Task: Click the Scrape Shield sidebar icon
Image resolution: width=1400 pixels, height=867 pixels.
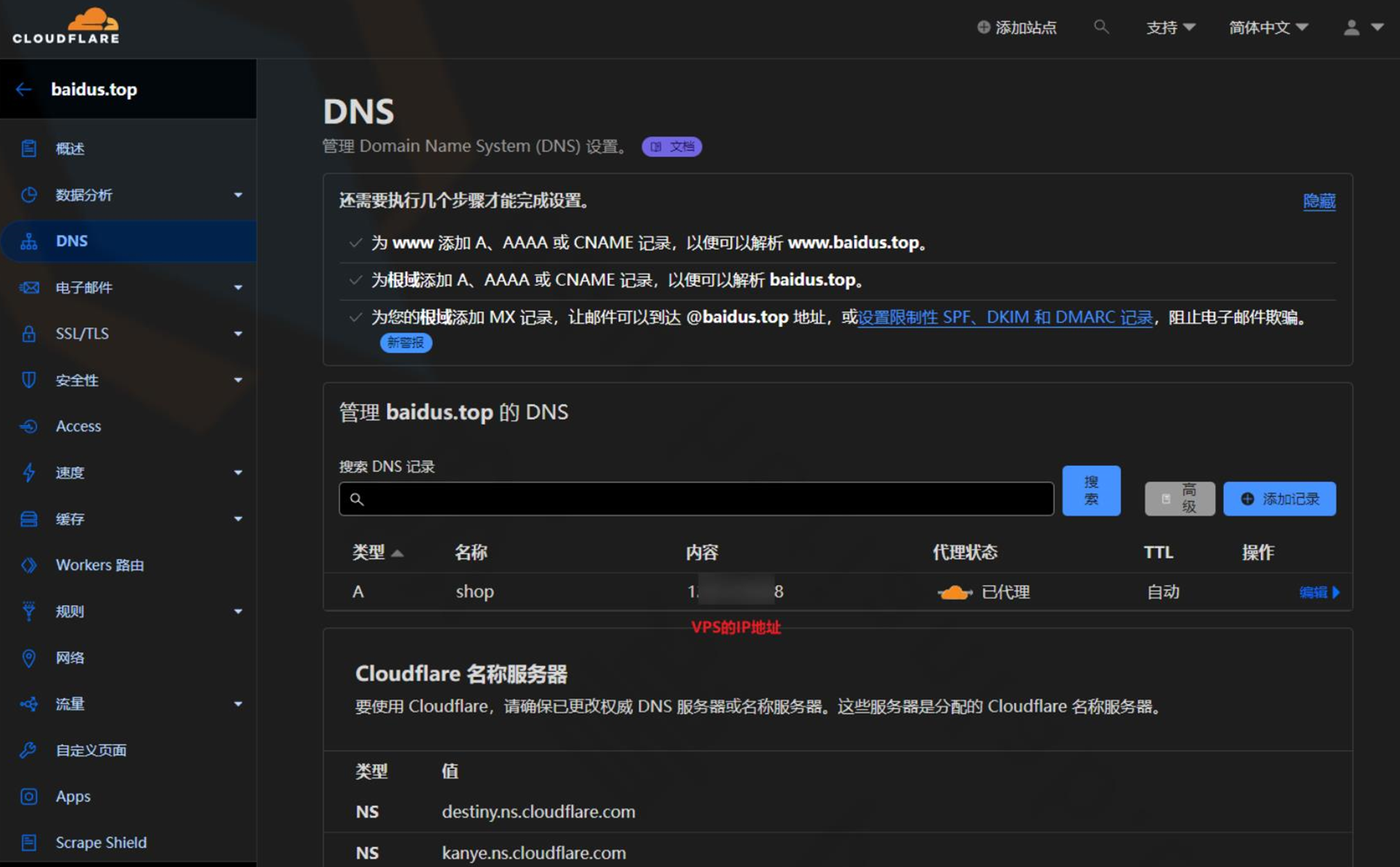Action: (x=29, y=842)
